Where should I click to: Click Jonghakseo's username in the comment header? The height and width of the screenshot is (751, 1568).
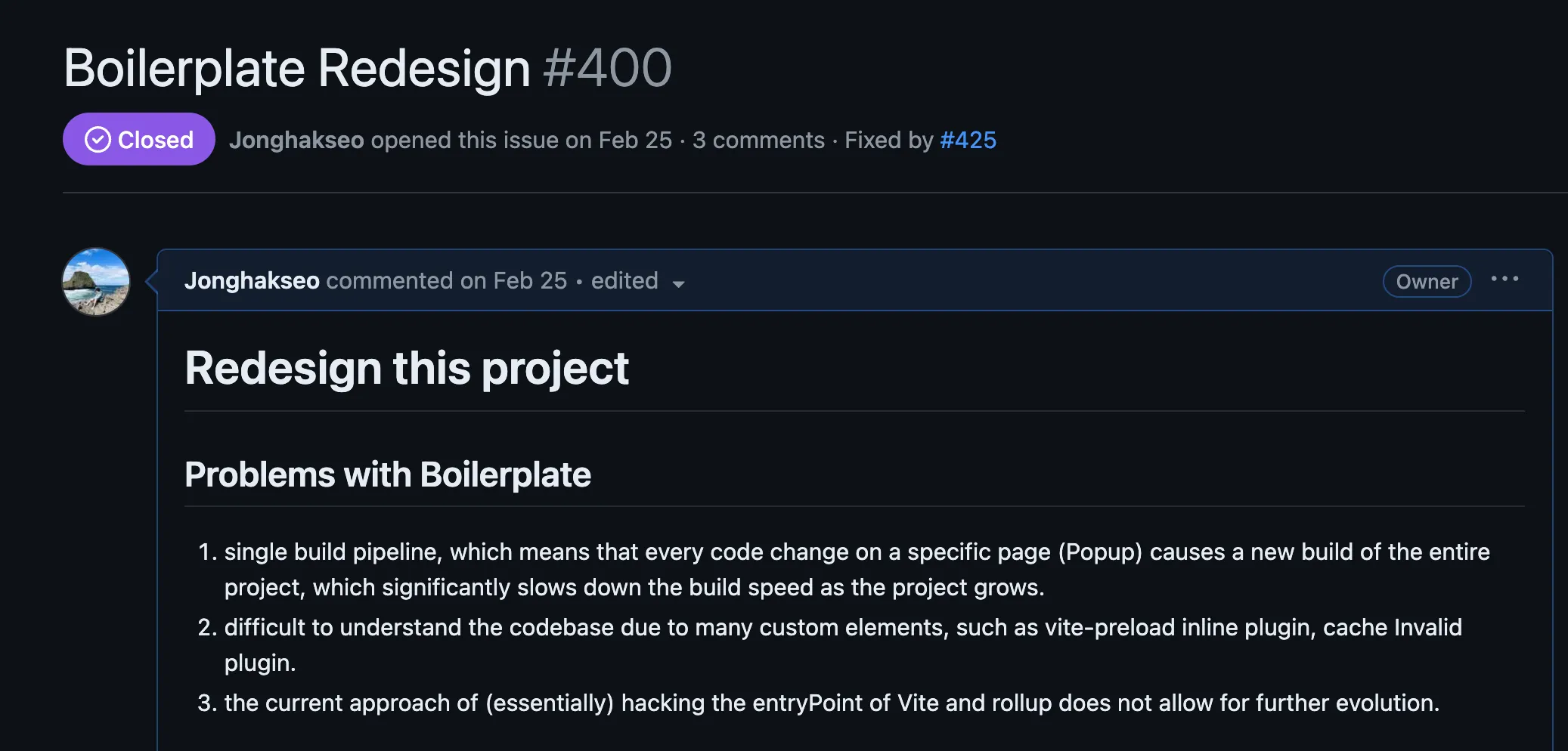253,280
